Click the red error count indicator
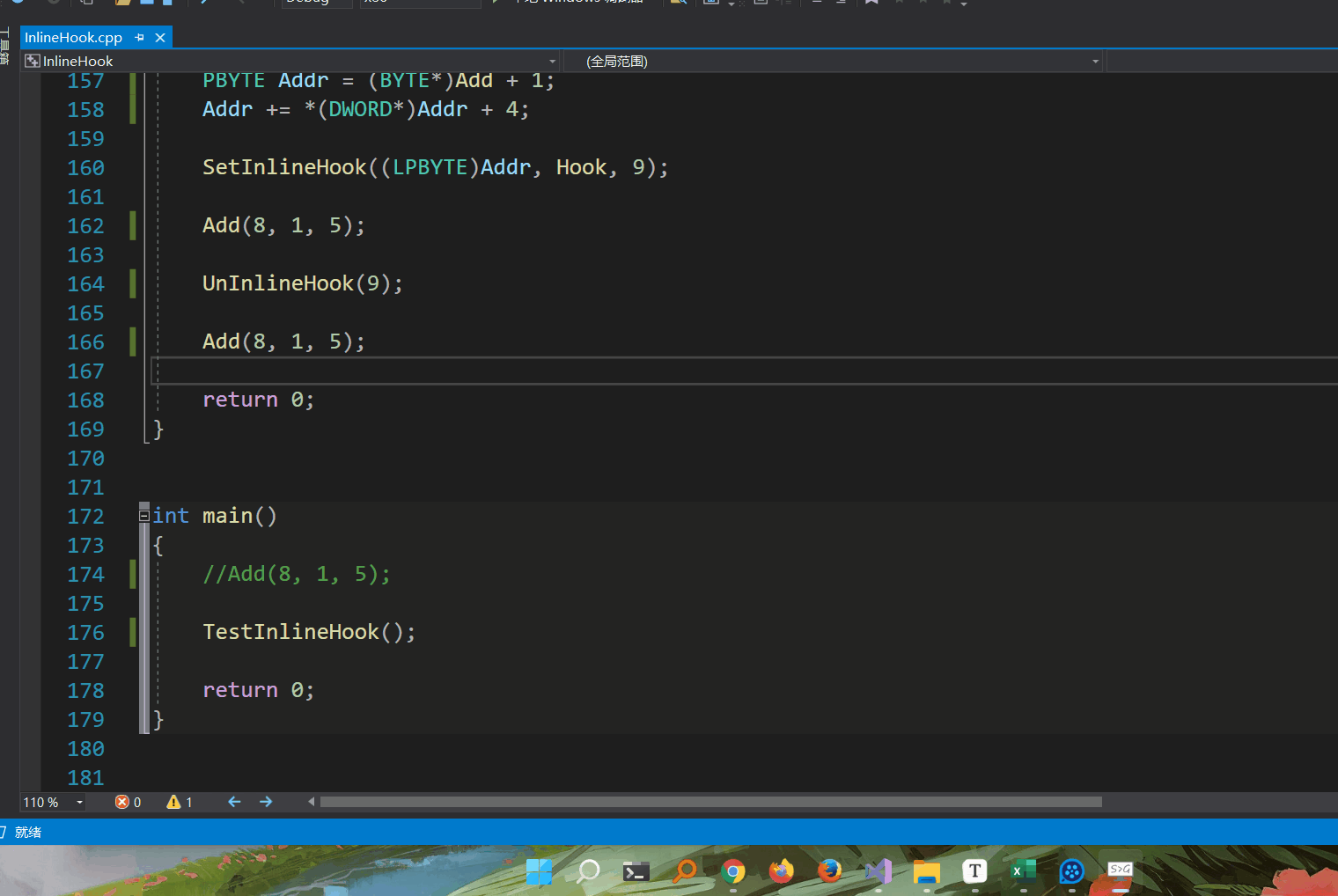This screenshot has width=1338, height=896. click(x=129, y=802)
